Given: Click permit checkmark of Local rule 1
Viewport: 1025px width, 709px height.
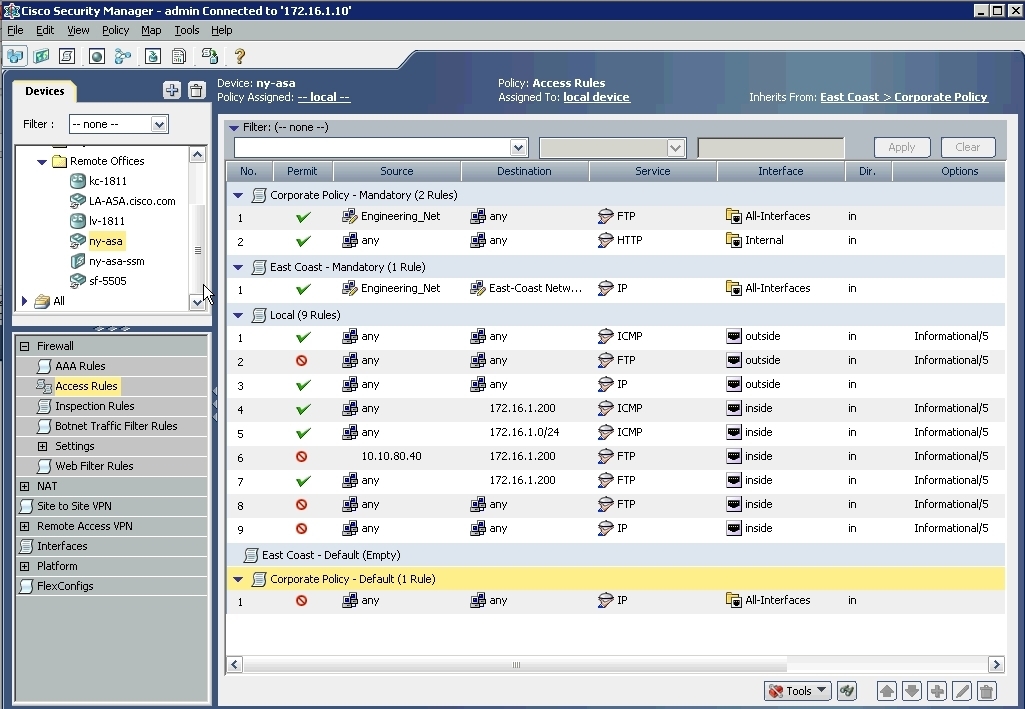Looking at the screenshot, I should coord(303,337).
